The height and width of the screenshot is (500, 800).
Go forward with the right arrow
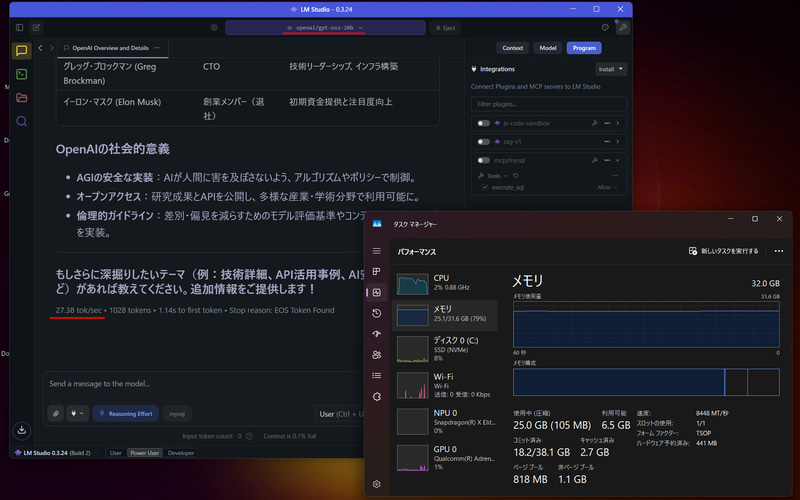52,48
